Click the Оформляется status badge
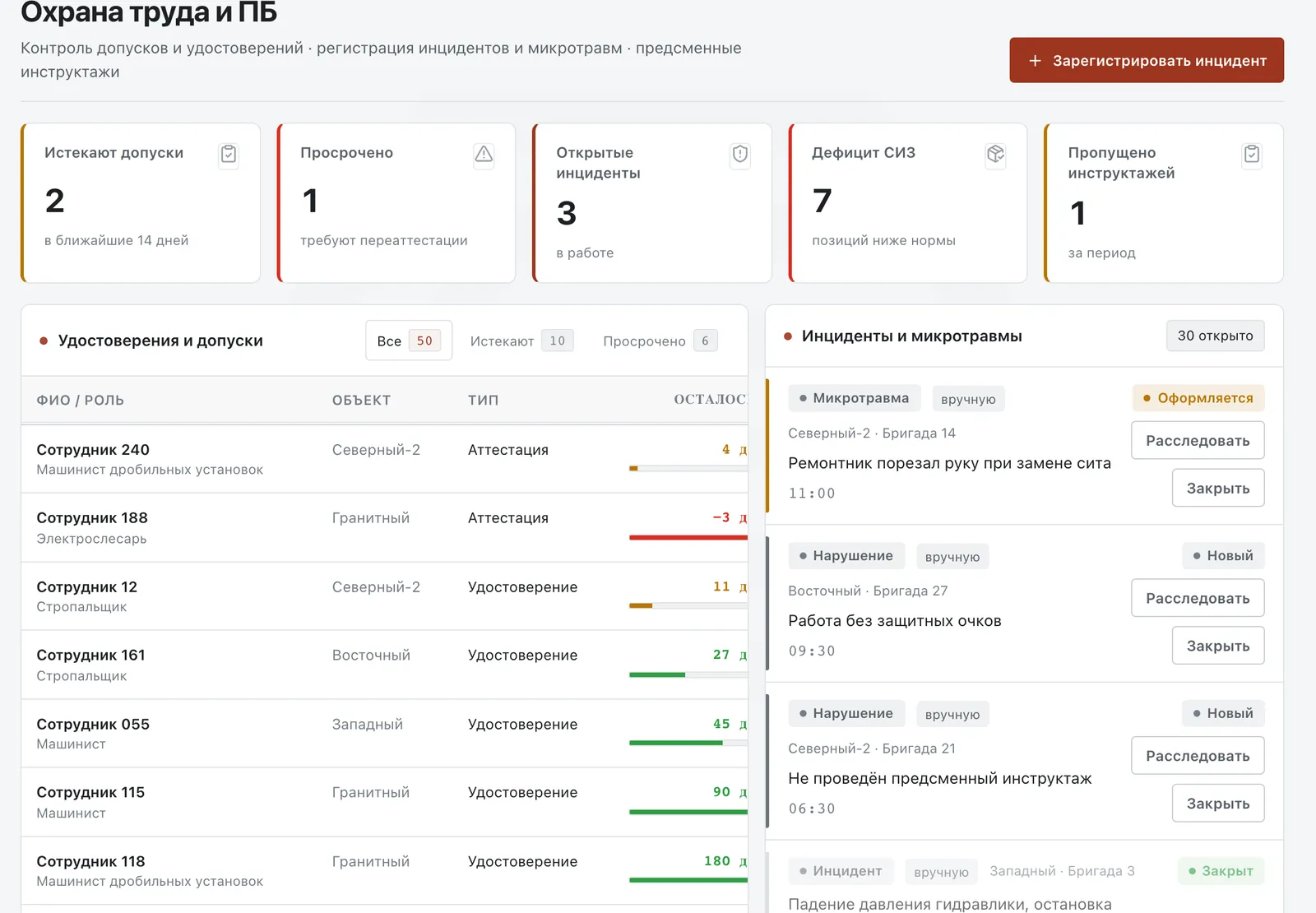The image size is (1316, 913). (x=1198, y=398)
